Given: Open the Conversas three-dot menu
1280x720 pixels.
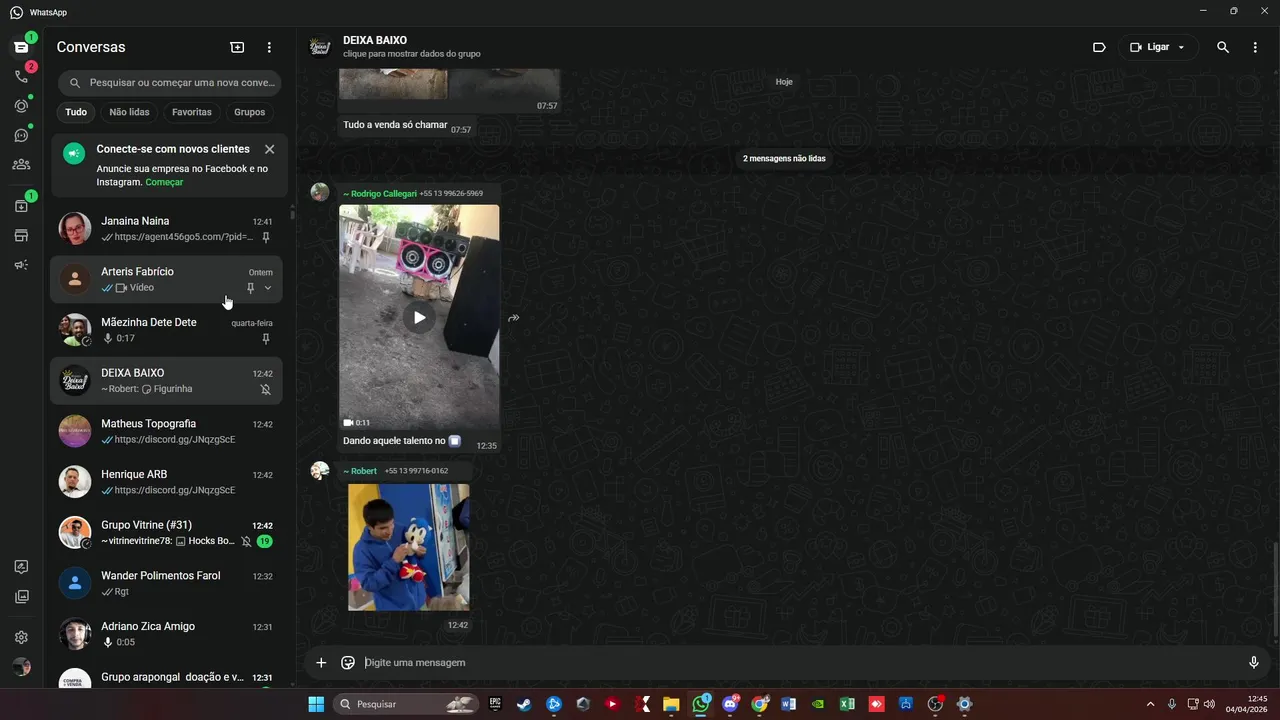Looking at the screenshot, I should [x=269, y=47].
